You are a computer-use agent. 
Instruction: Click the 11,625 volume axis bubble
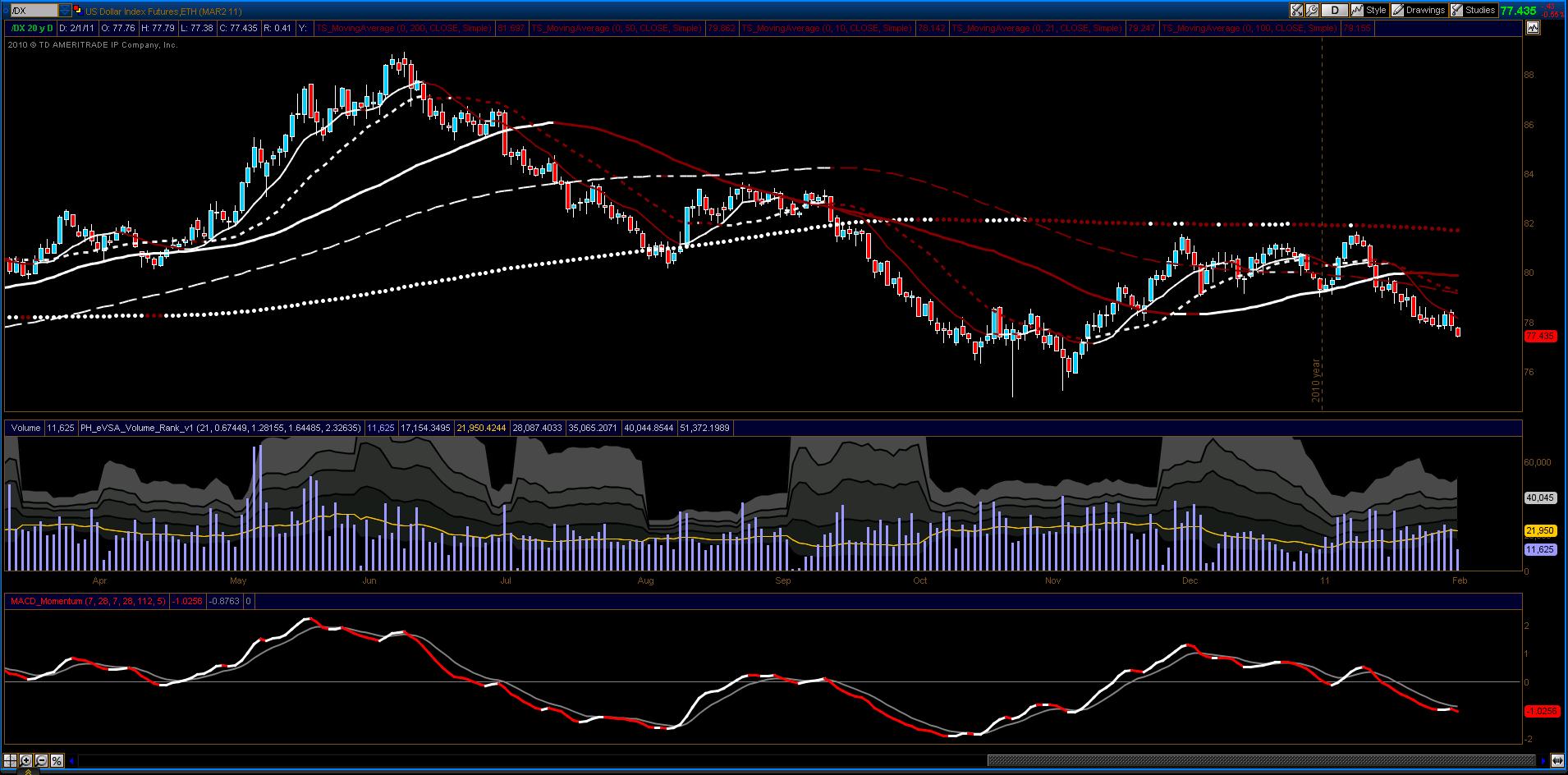[x=1539, y=548]
